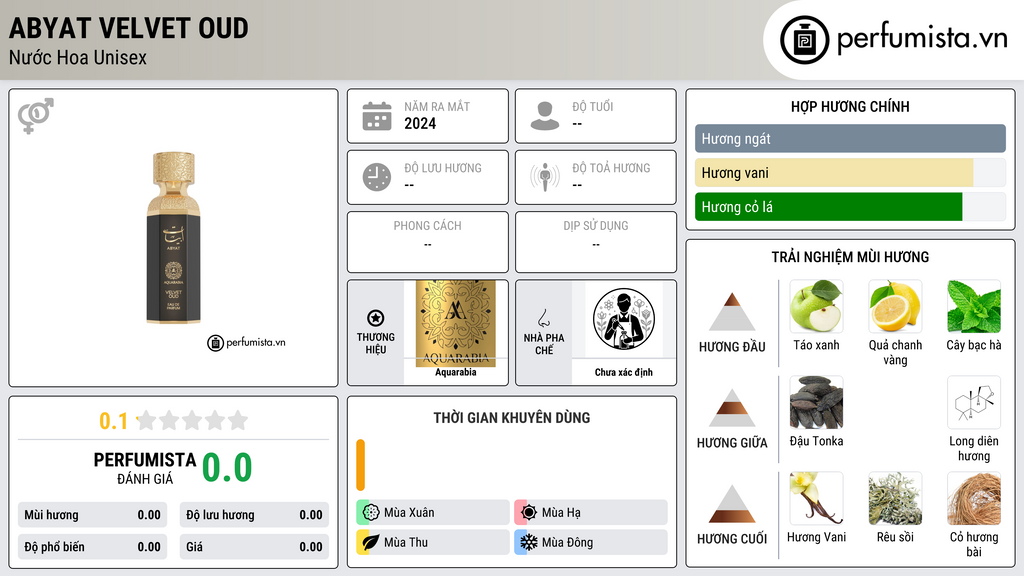The height and width of the screenshot is (576, 1024).
Task: Click the perfumer illustration above Chưa xác định
Action: click(x=624, y=319)
